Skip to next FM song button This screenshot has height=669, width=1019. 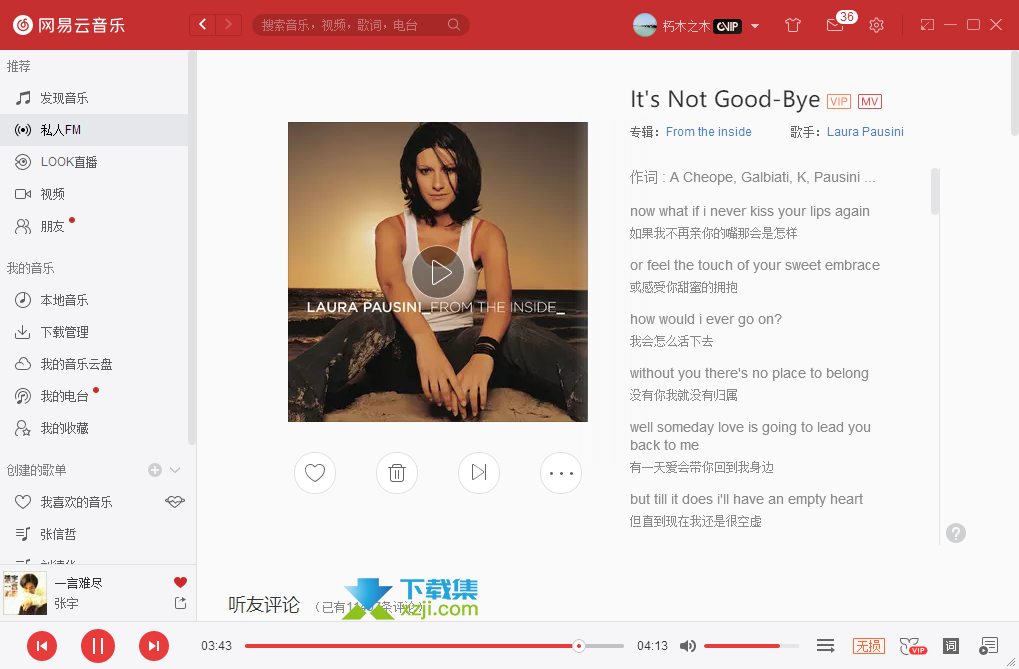(x=479, y=473)
